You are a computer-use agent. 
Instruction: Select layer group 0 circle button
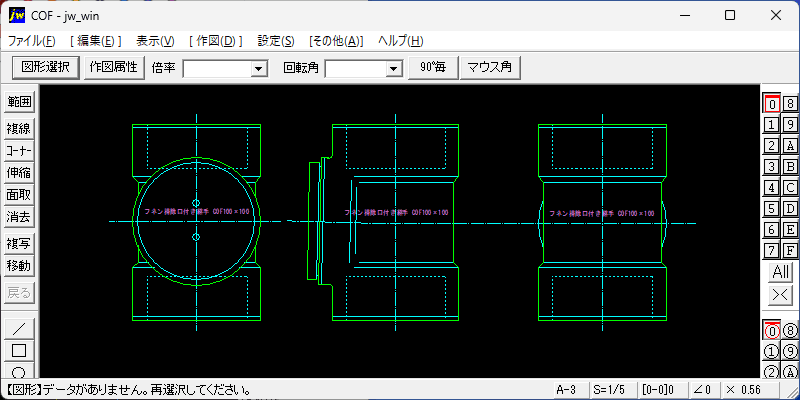click(x=771, y=331)
